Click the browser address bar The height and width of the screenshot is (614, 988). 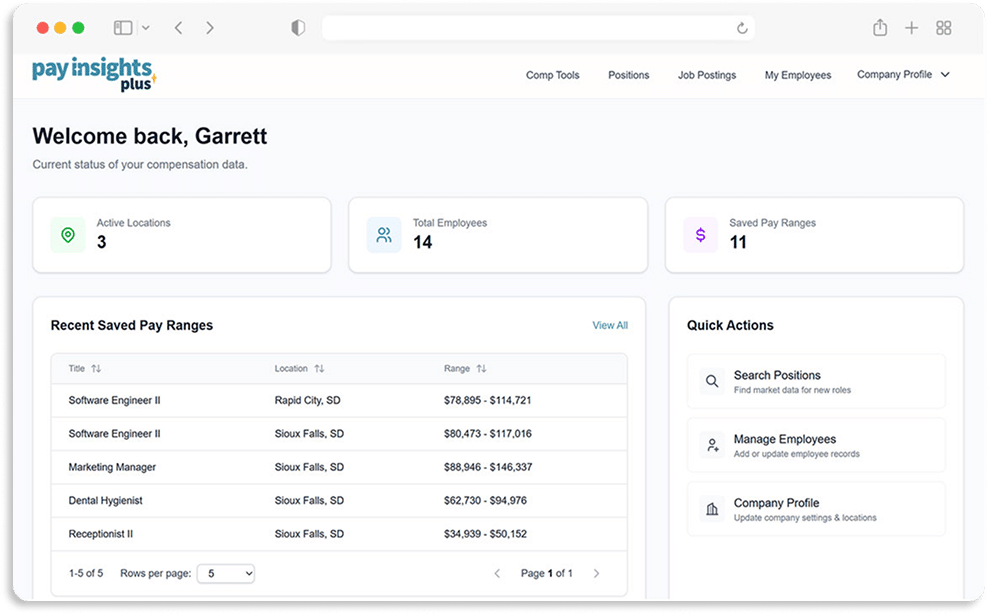click(x=538, y=28)
